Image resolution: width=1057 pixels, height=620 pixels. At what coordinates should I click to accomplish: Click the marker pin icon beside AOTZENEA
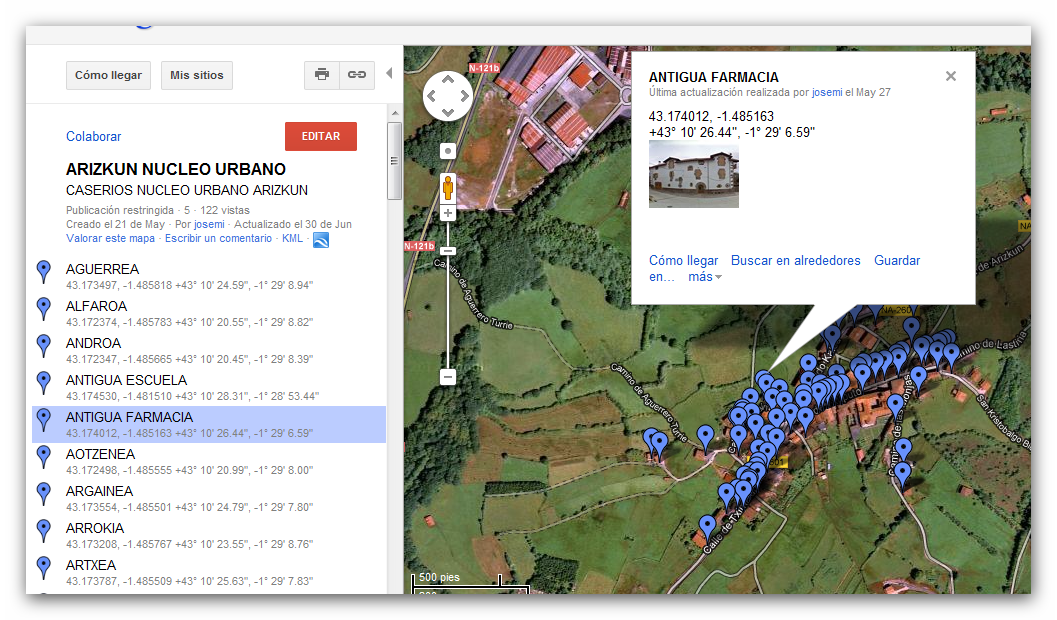44,457
